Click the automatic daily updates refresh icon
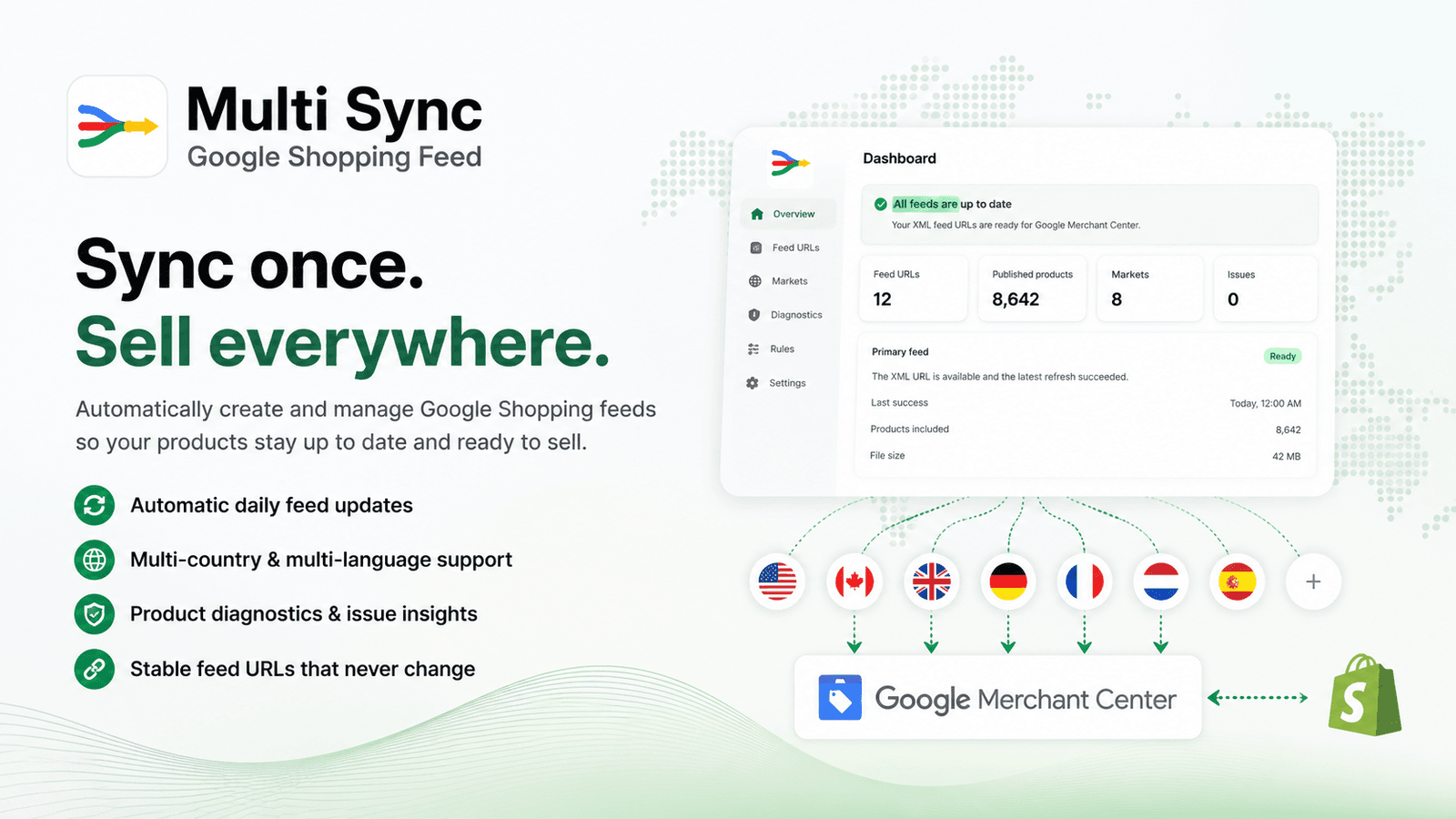This screenshot has height=819, width=1456. click(x=95, y=505)
